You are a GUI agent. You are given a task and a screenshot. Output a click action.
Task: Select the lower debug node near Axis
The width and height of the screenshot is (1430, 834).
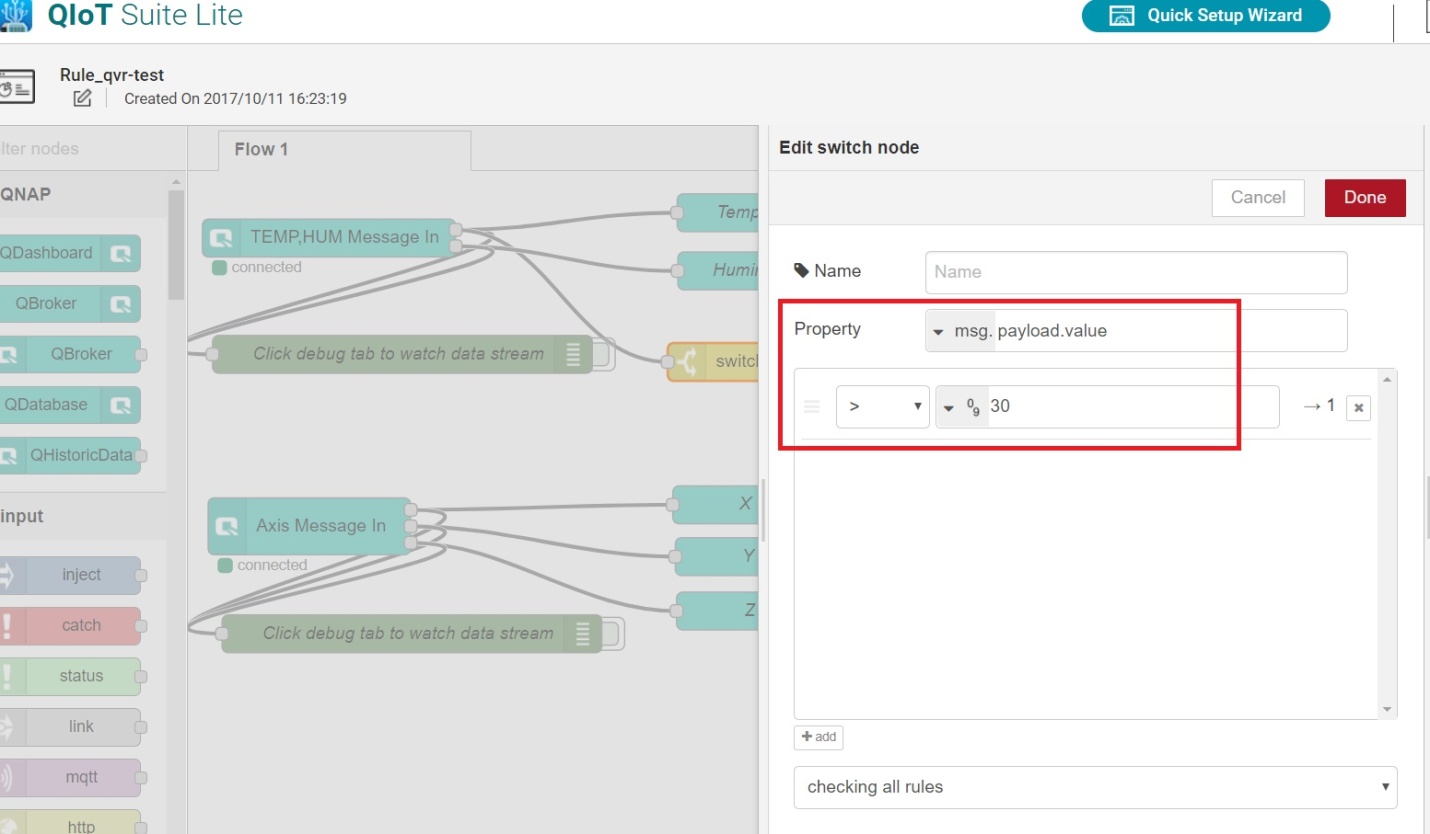[x=412, y=633]
